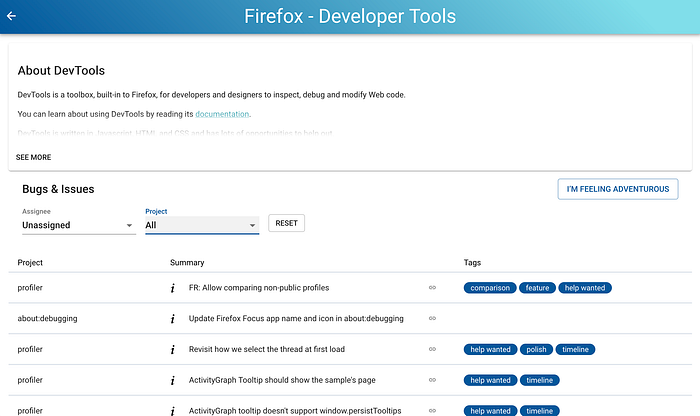Click the Project column header
This screenshot has height=416, width=700.
(x=30, y=262)
